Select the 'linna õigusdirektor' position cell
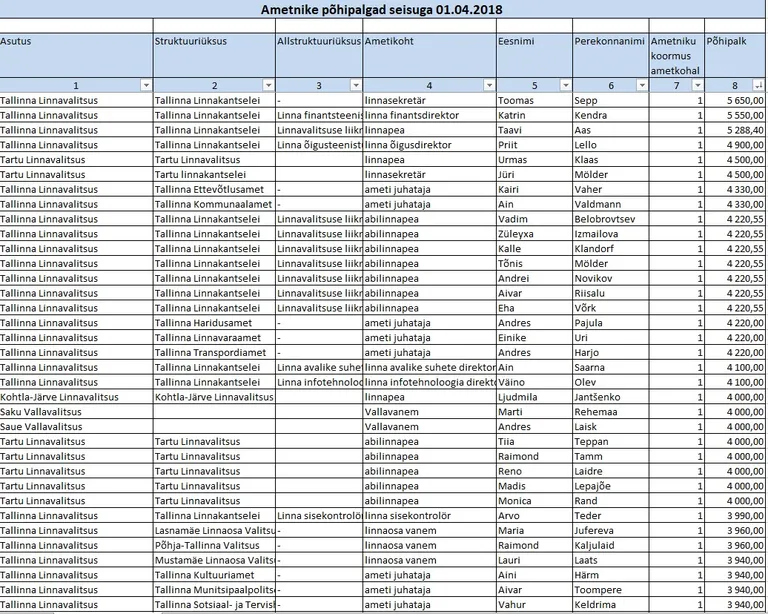This screenshot has height=614, width=768. point(430,145)
